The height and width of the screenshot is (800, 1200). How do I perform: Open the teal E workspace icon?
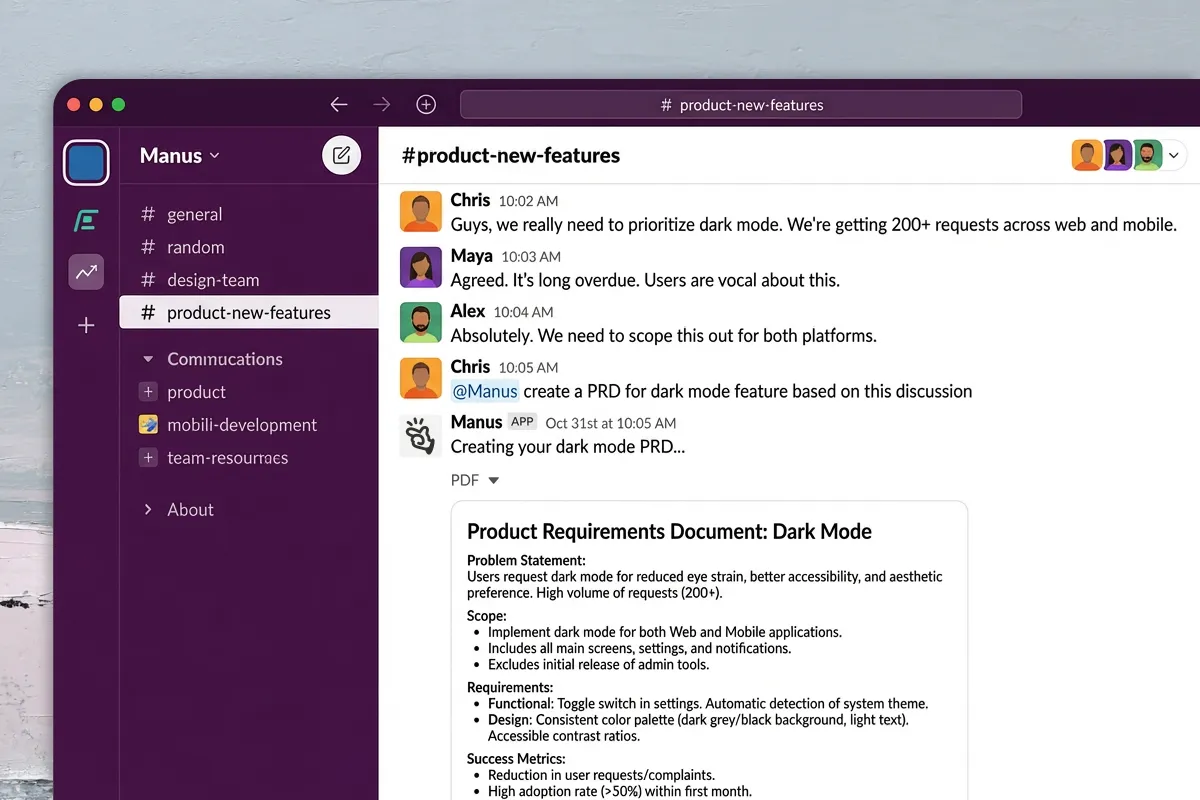[x=86, y=220]
